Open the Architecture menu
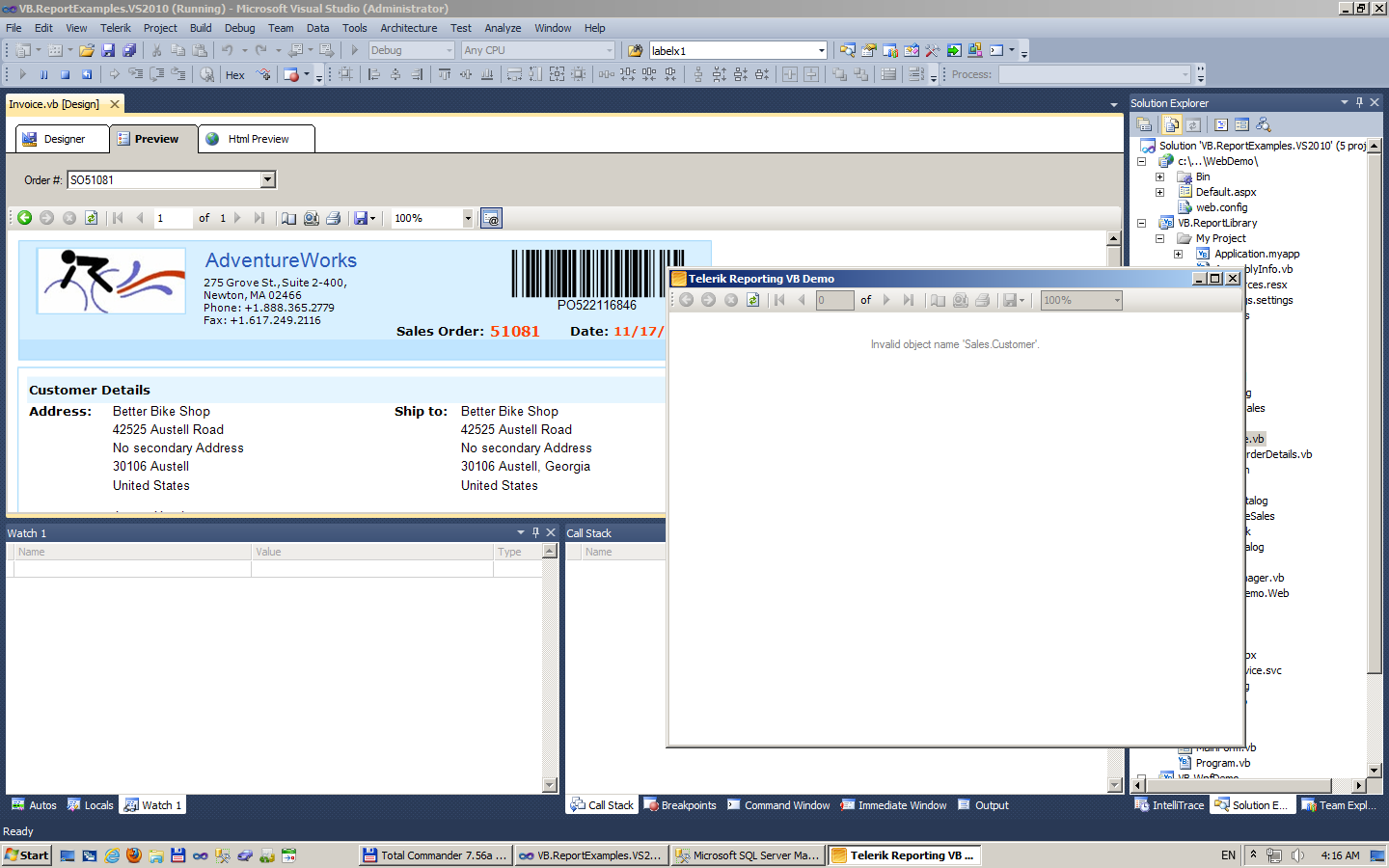 (x=409, y=28)
